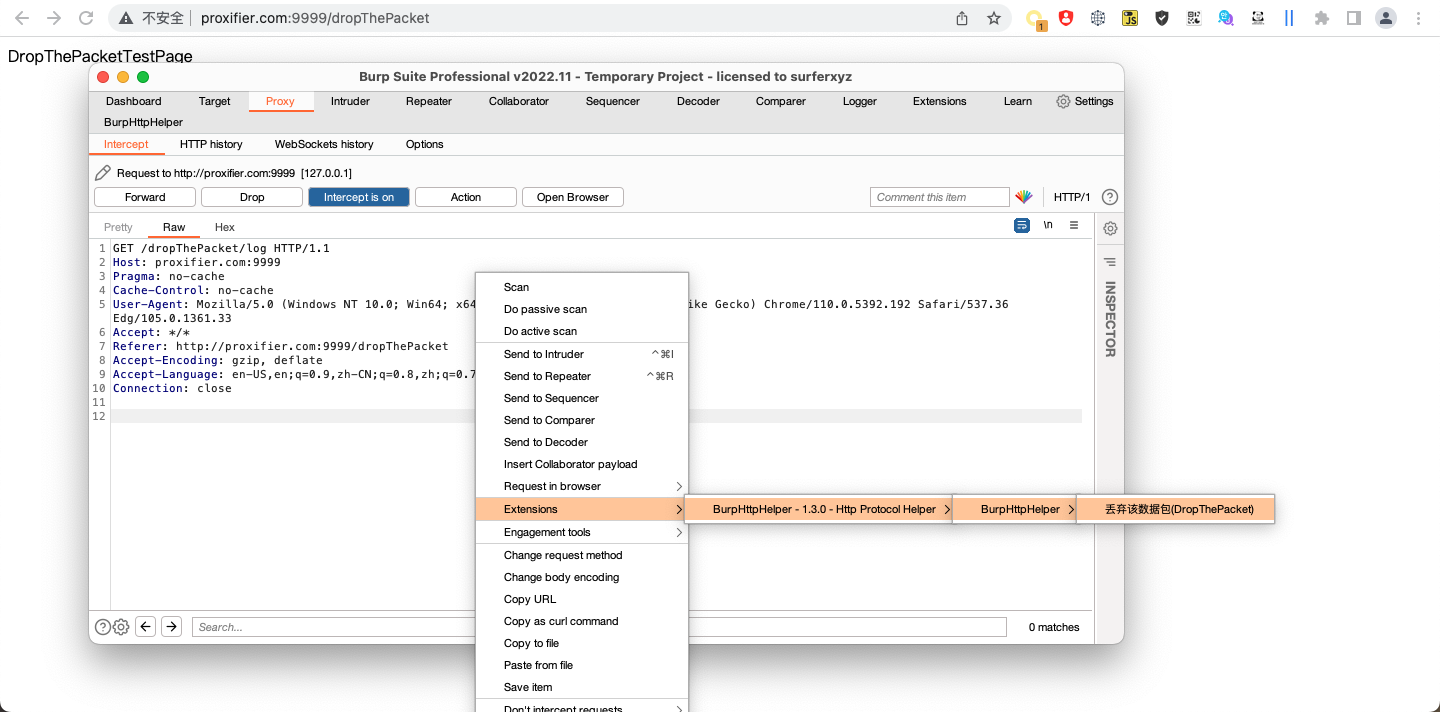This screenshot has width=1440, height=712.
Task: Open the editor hamburger menu
Action: click(x=1074, y=226)
